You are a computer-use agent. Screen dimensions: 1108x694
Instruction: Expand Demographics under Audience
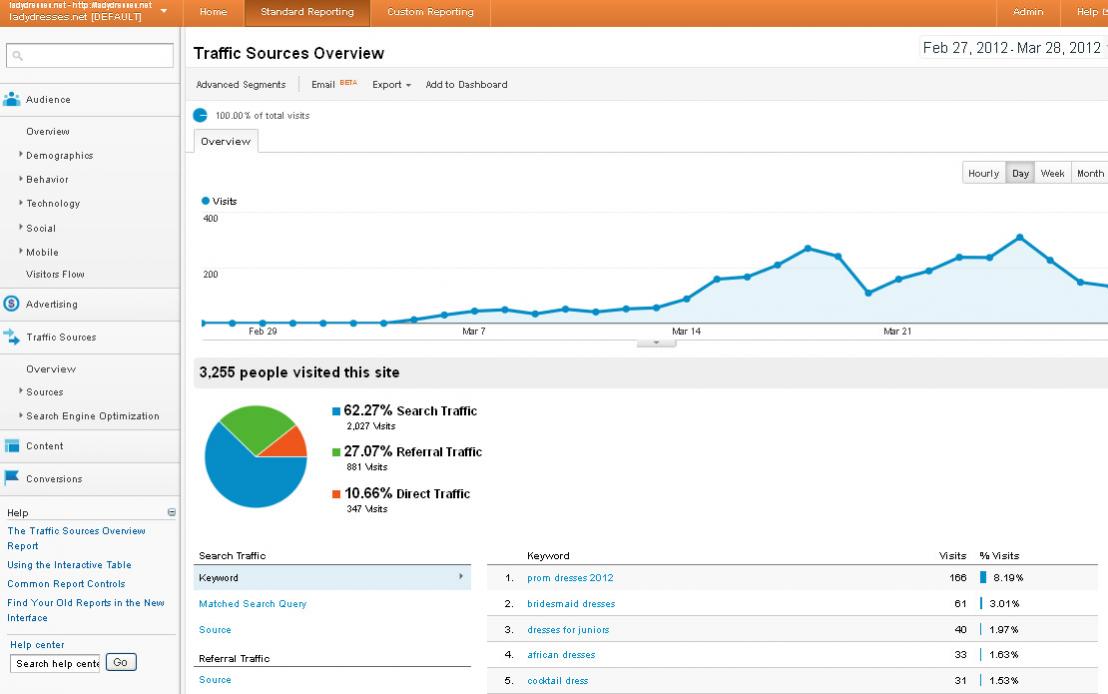coord(59,155)
